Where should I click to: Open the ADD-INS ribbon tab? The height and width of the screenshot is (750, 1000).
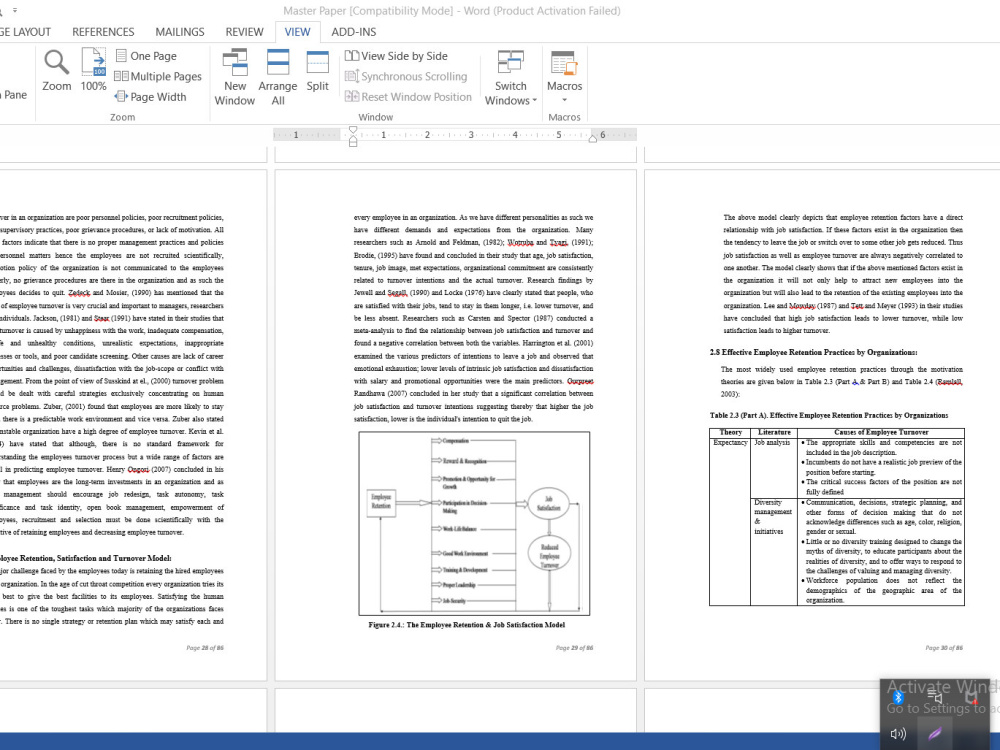pyautogui.click(x=354, y=32)
